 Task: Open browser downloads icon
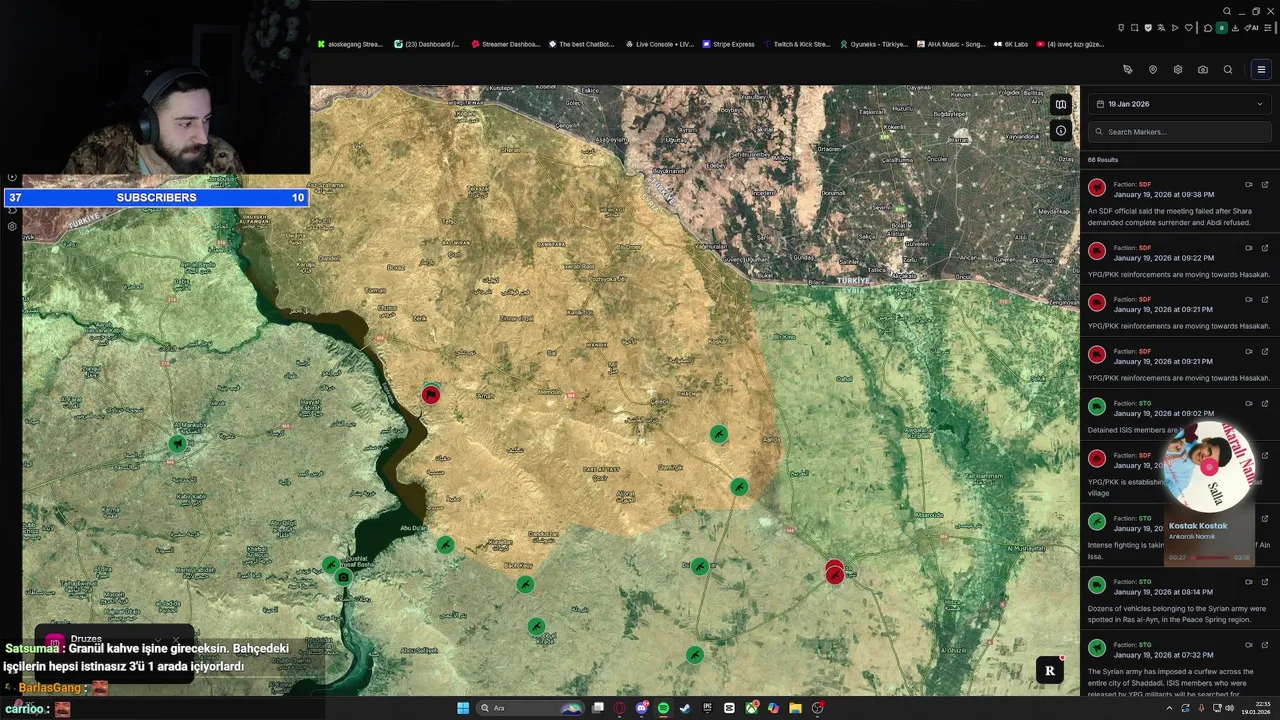tap(1235, 28)
